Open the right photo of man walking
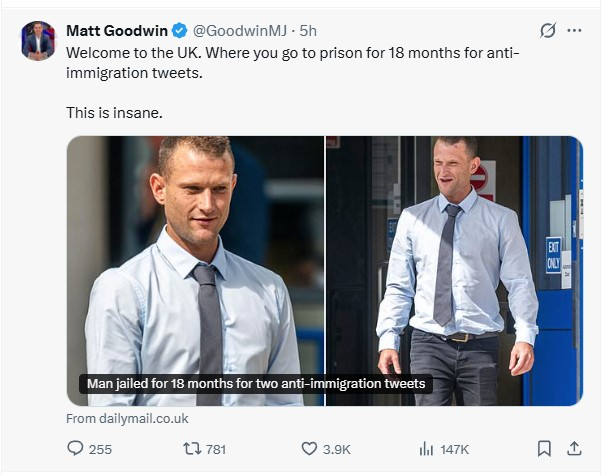 coord(454,270)
